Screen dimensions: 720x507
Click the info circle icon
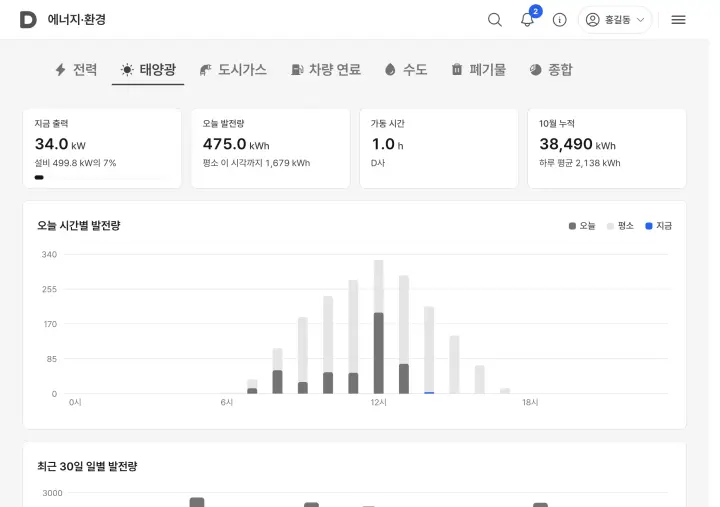pyautogui.click(x=559, y=20)
